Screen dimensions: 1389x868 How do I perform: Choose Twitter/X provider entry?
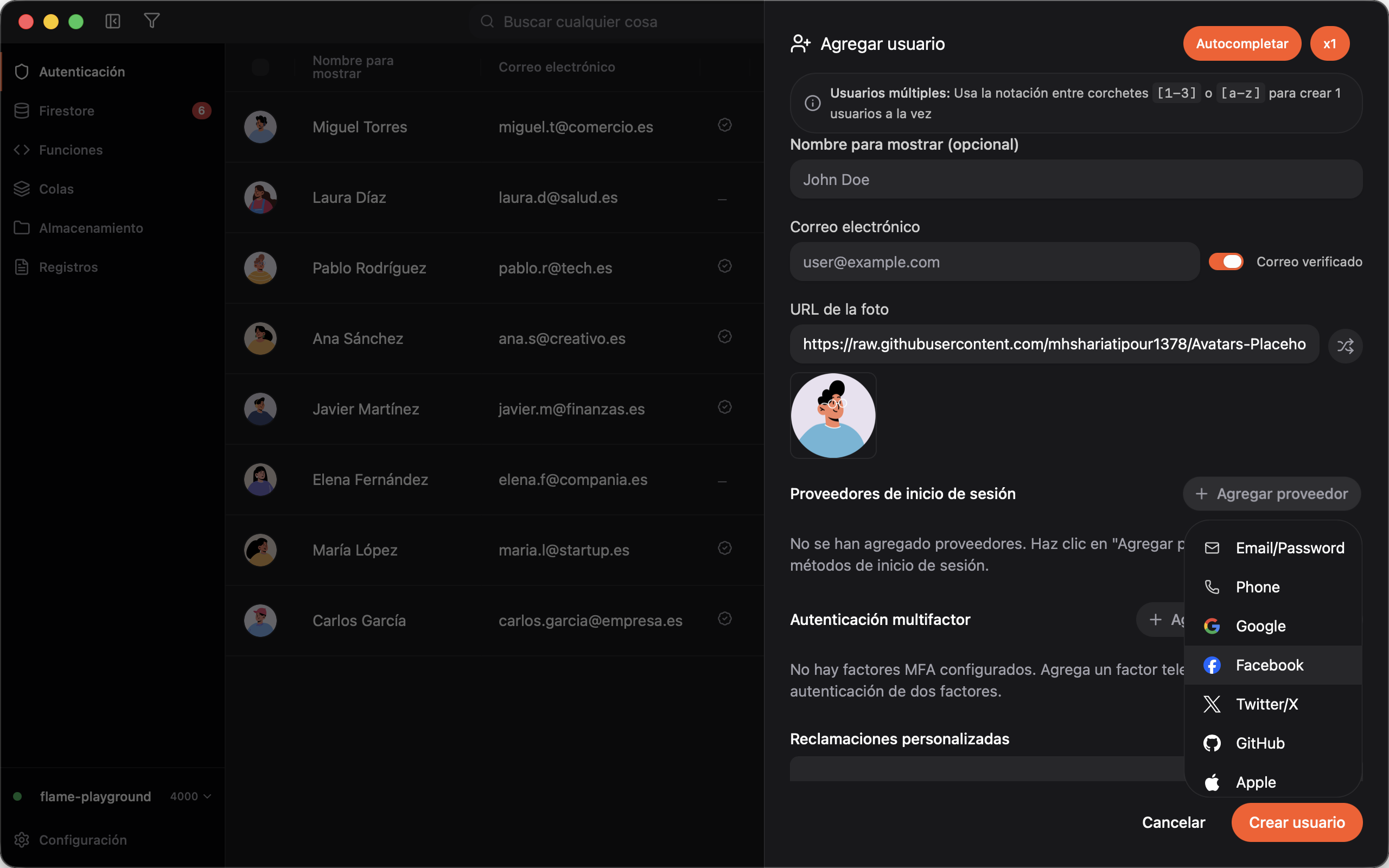tap(1272, 704)
